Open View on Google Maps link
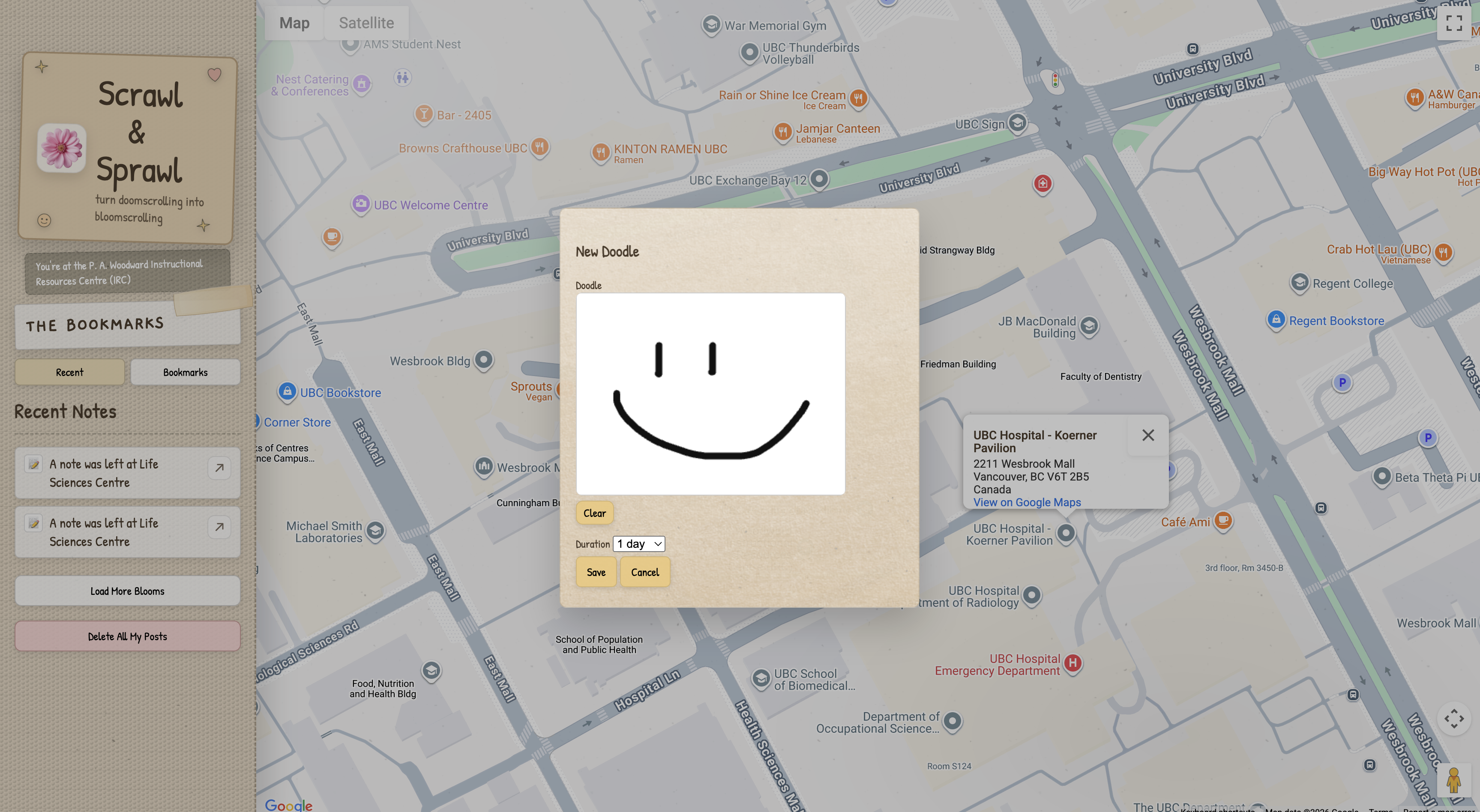This screenshot has width=1480, height=812. tap(1027, 502)
